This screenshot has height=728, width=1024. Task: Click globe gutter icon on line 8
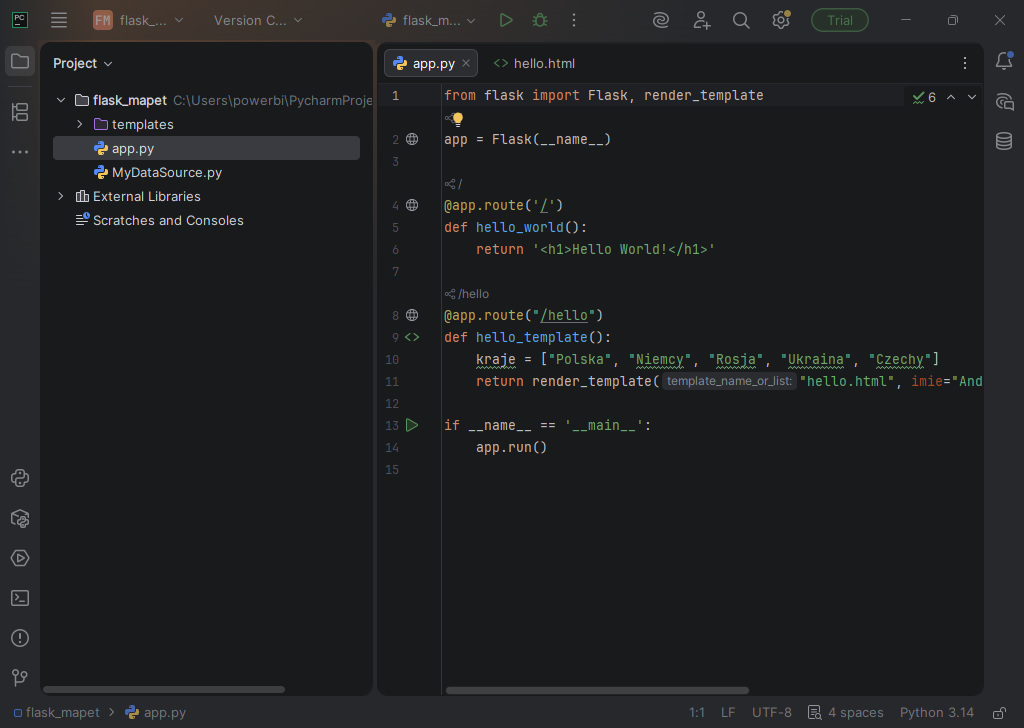(412, 315)
